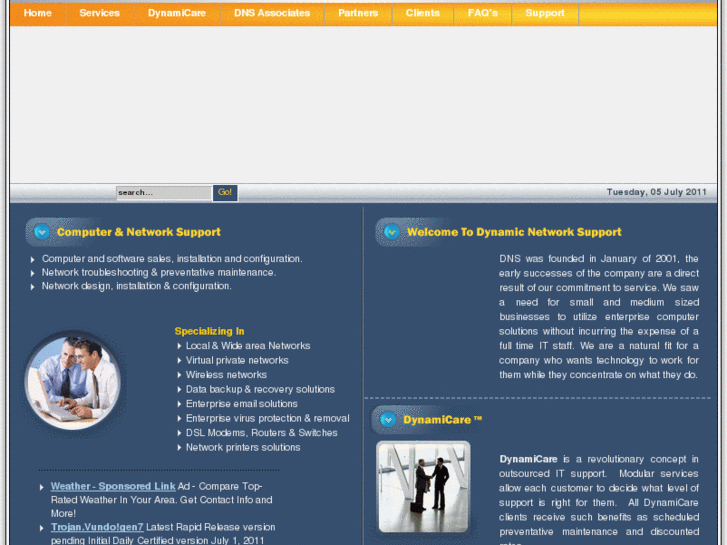Click 'Virtual private networks' list item
727x545 pixels.
237,360
